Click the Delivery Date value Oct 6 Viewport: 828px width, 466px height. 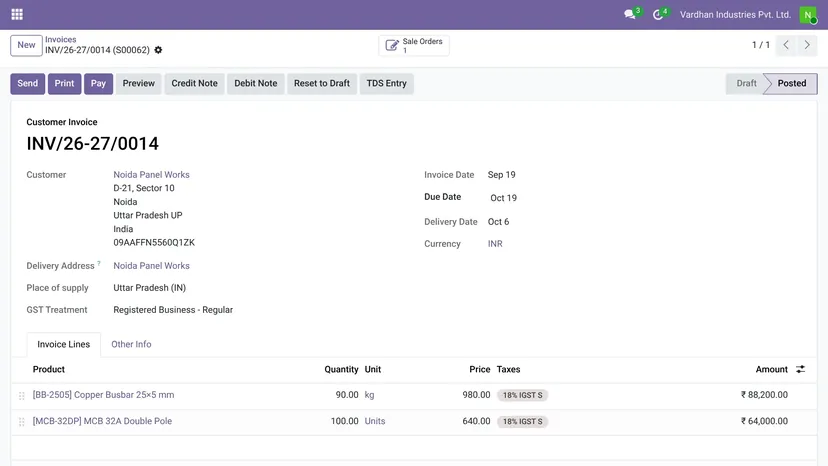[498, 221]
